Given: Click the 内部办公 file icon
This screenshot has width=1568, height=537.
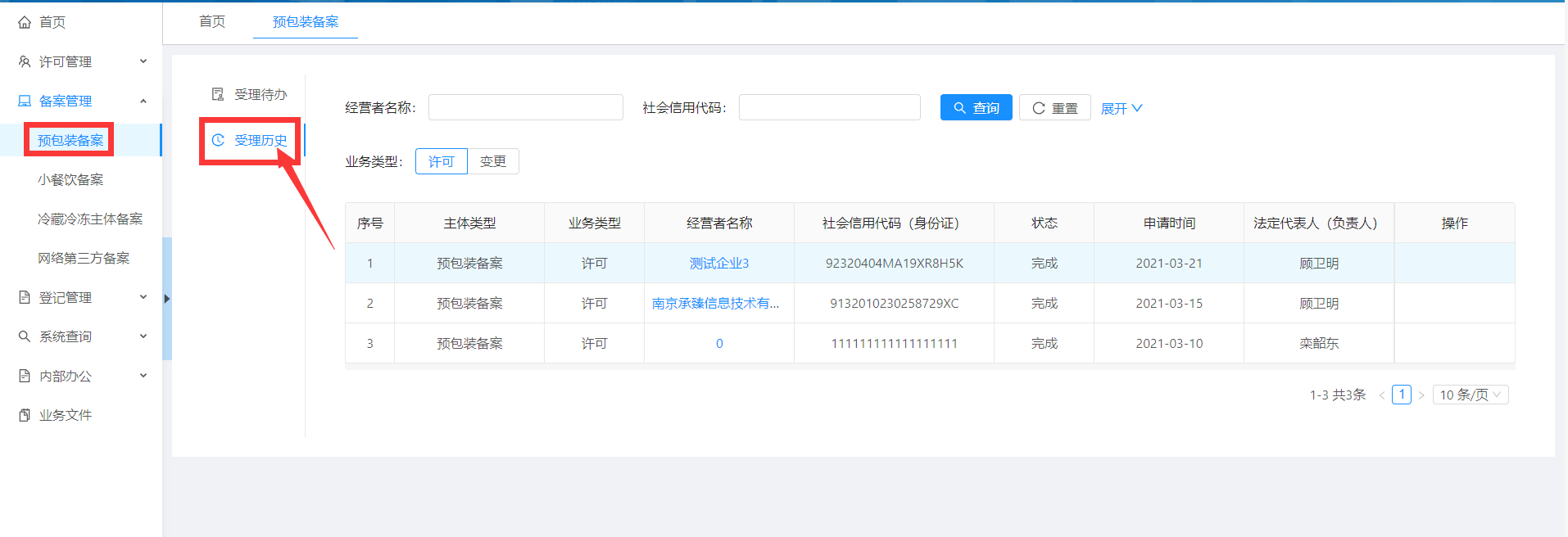Looking at the screenshot, I should [25, 376].
